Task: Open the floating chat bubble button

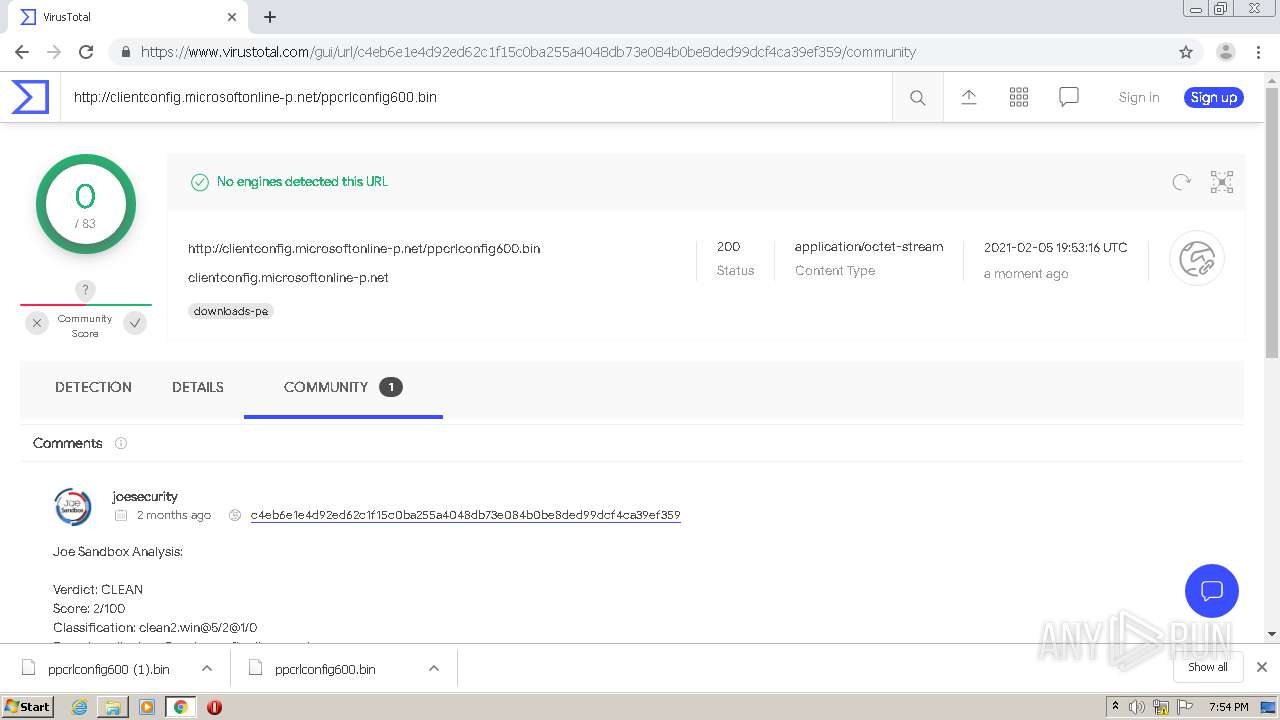Action: coord(1212,590)
